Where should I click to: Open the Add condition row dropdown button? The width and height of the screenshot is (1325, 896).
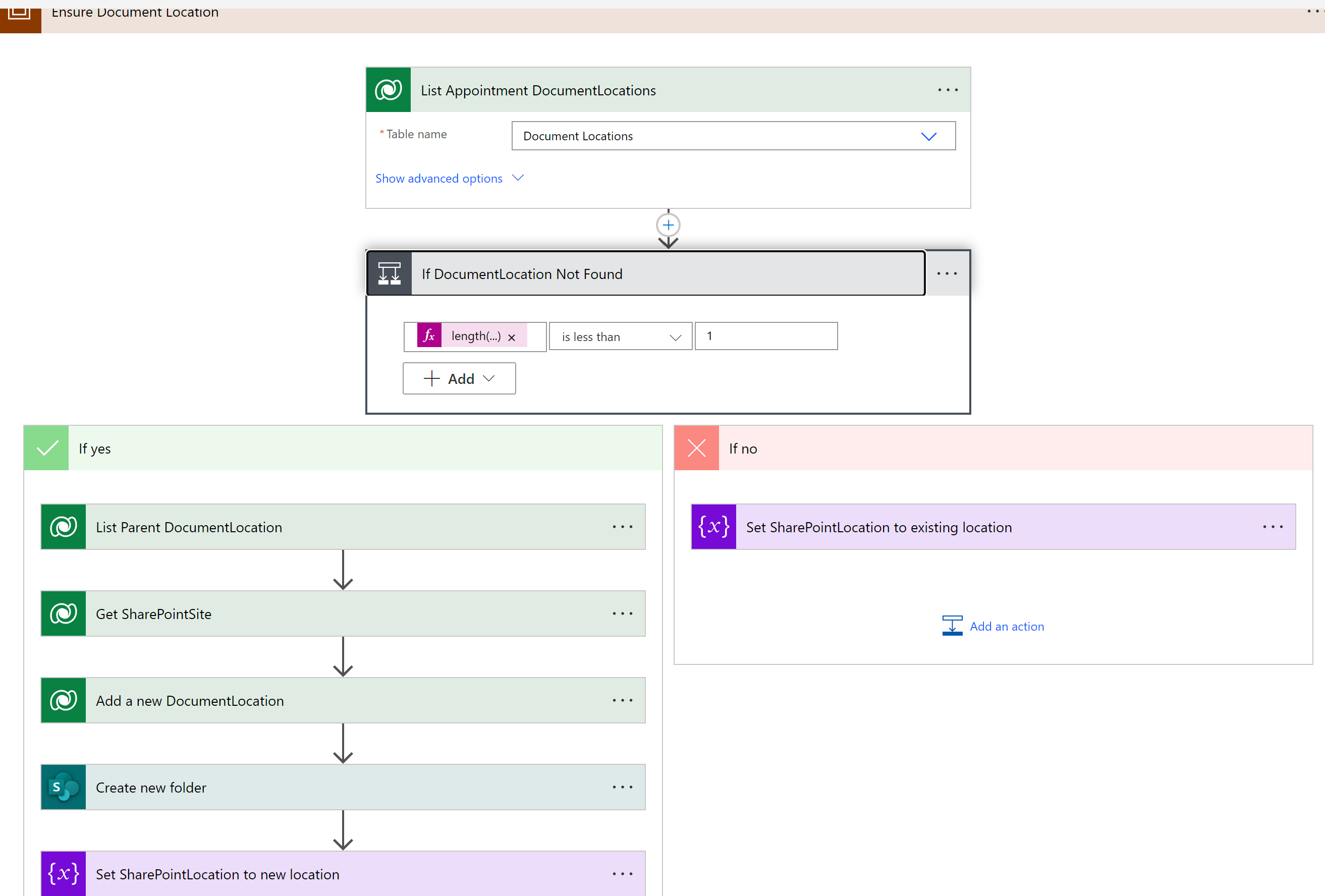pyautogui.click(x=459, y=378)
